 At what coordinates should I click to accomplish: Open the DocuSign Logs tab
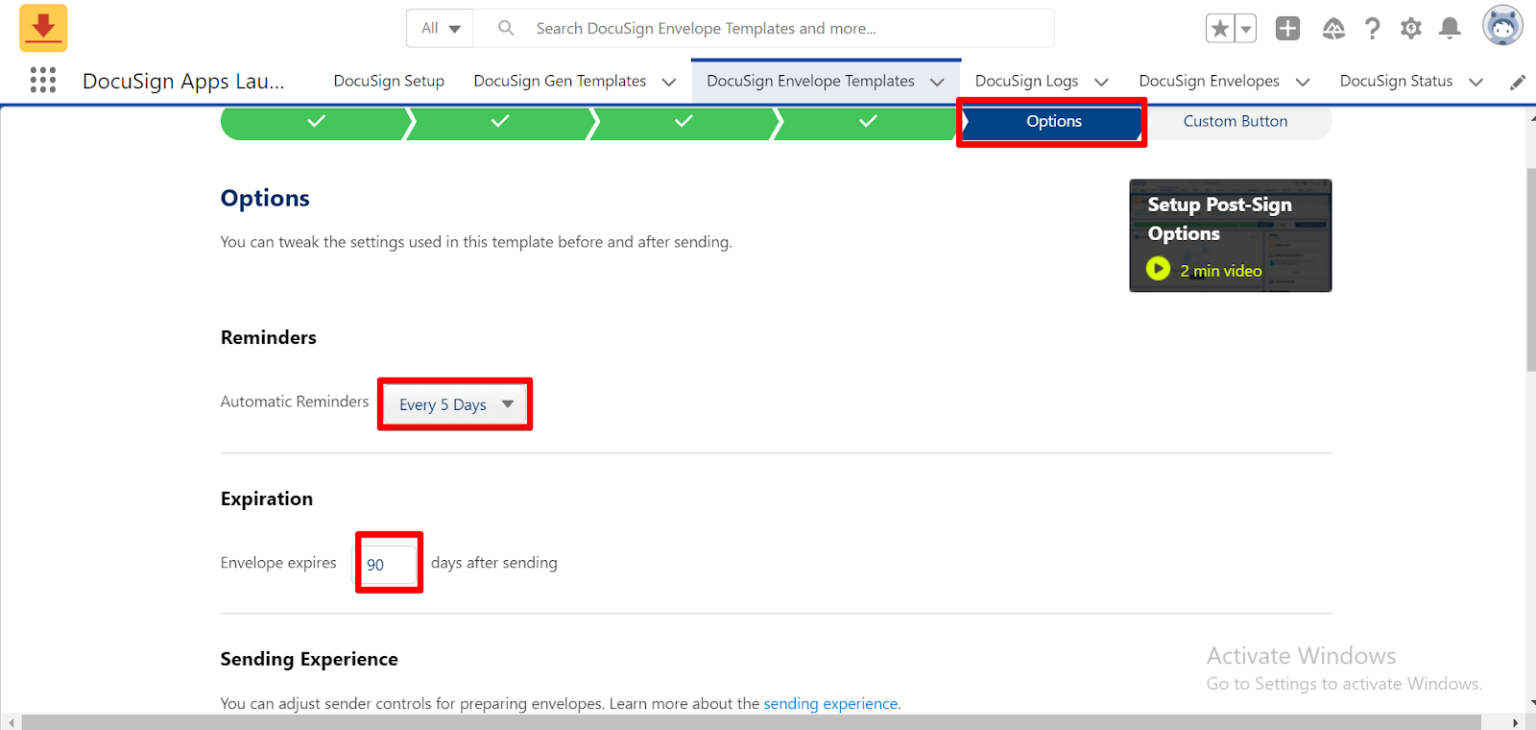coord(1027,81)
